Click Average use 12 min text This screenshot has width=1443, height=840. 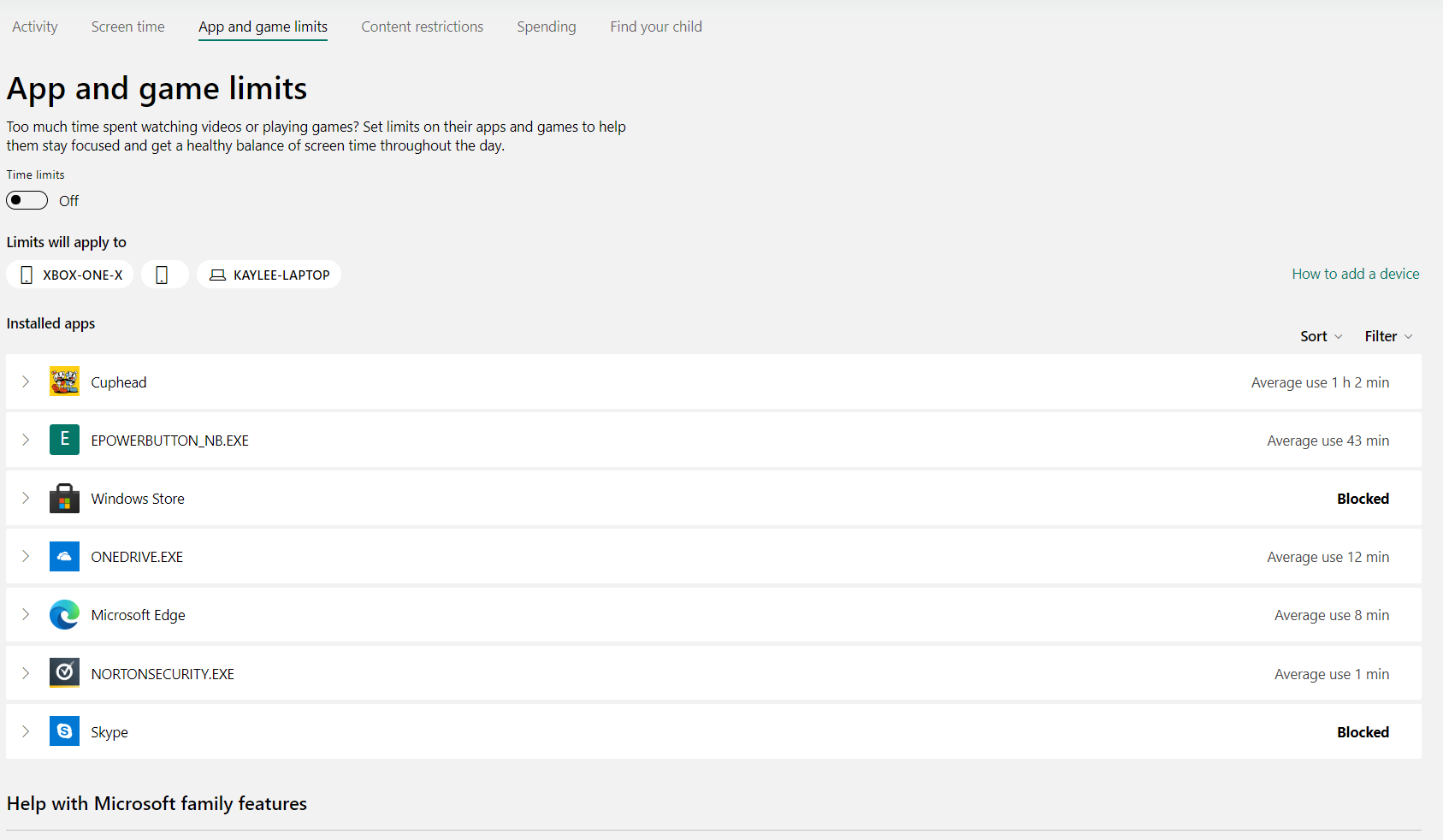[x=1328, y=557]
